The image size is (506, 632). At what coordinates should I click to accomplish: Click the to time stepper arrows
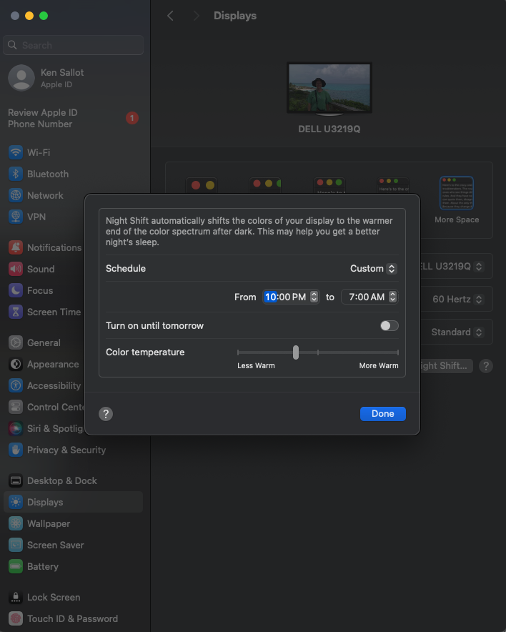pos(393,297)
